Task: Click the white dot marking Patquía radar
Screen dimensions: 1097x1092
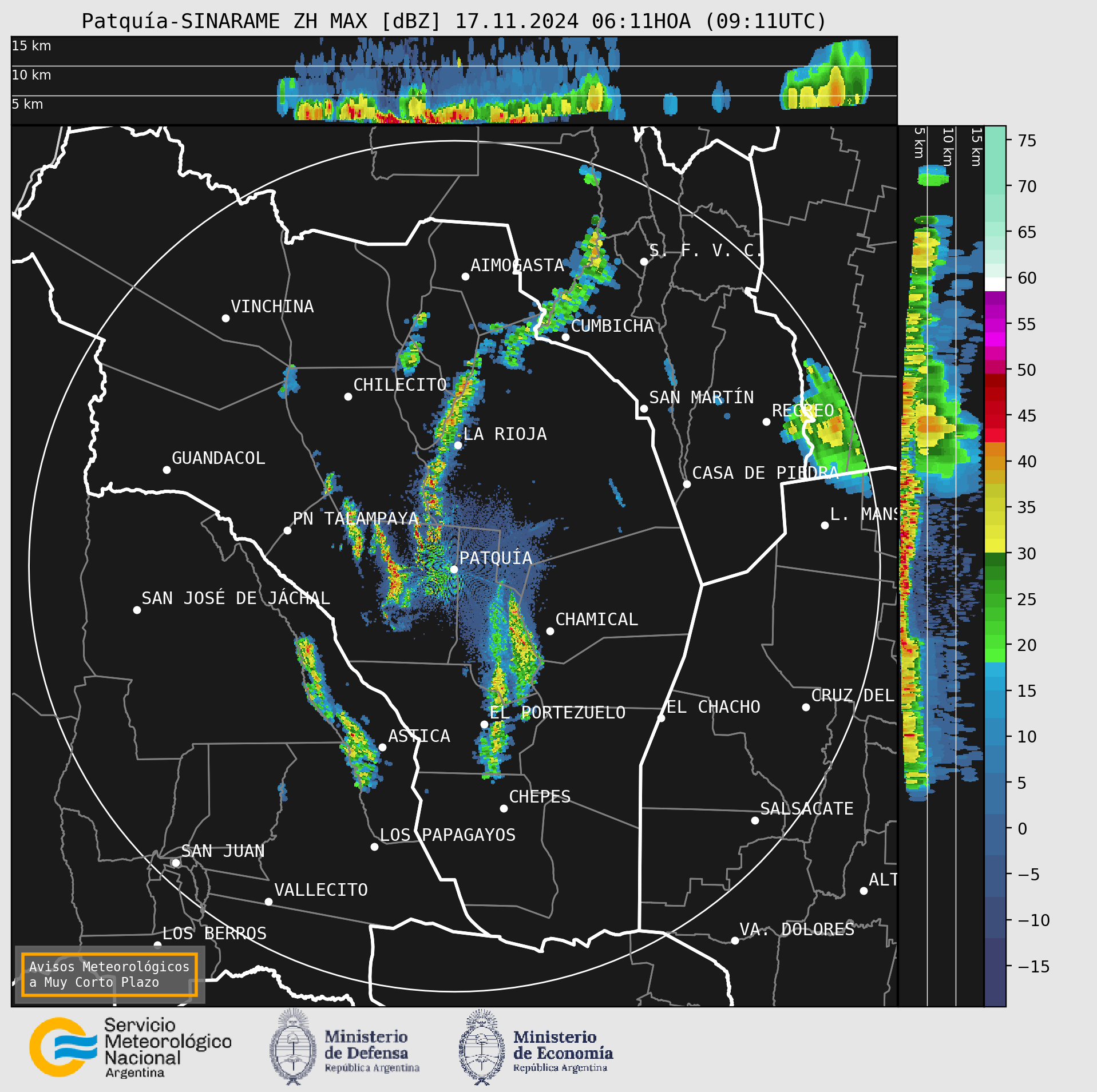Action: pos(454,569)
